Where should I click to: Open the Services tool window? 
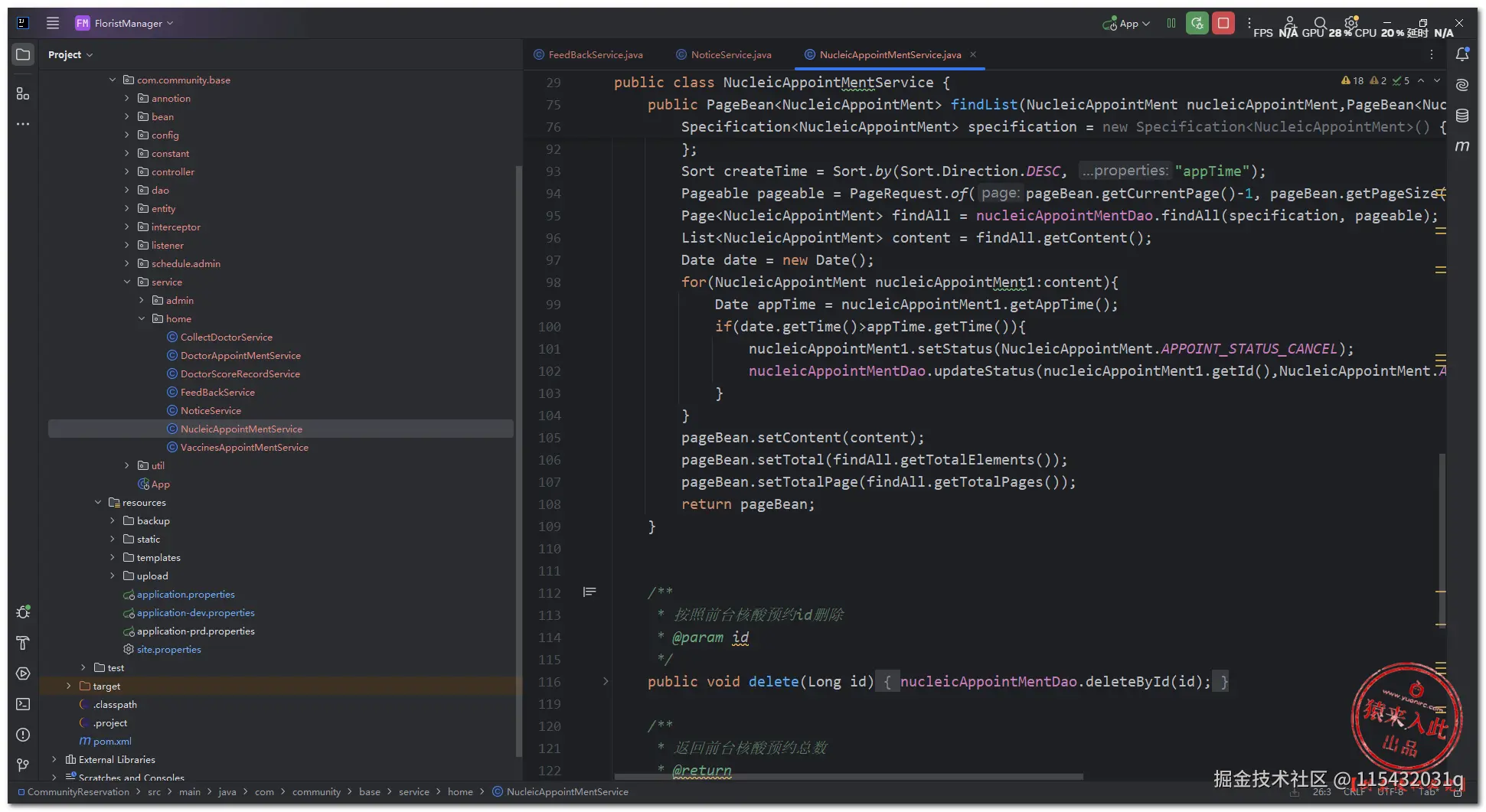(23, 673)
